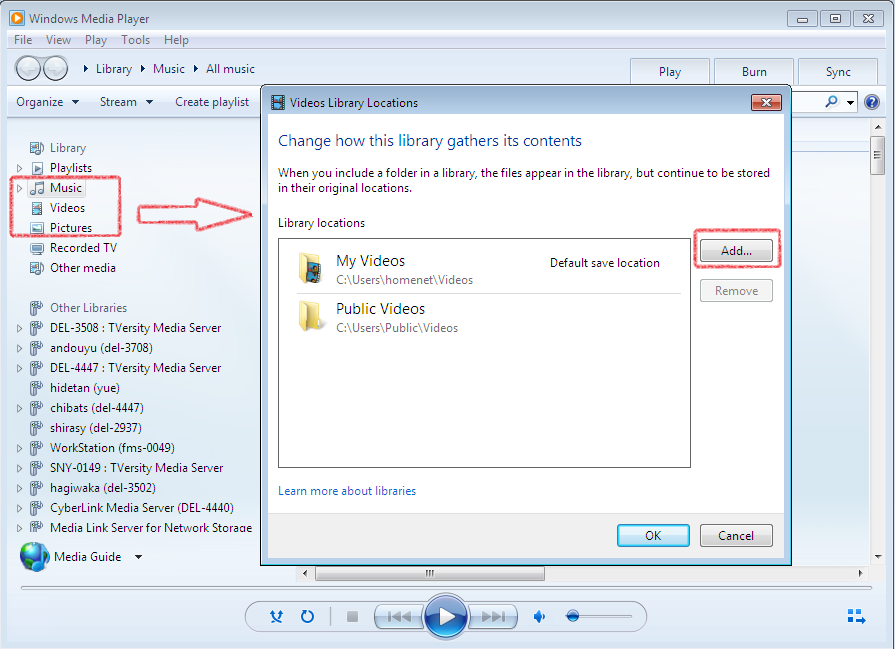Click the Public Videos folder icon
Image resolution: width=895 pixels, height=649 pixels.
311,316
